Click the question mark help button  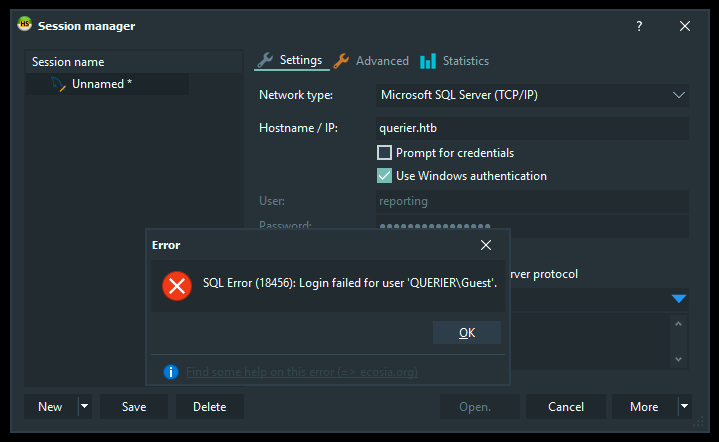tap(639, 26)
